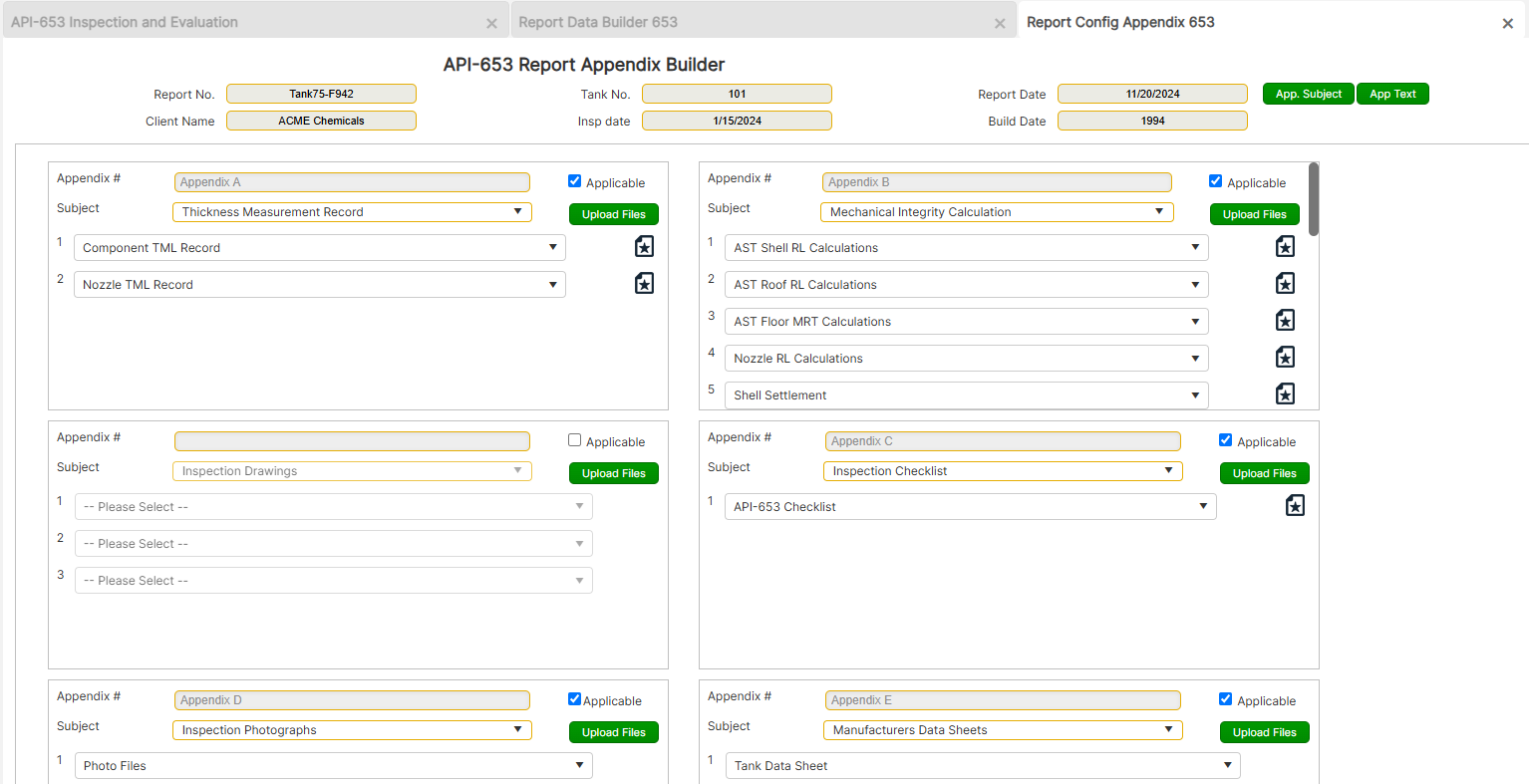Click the star icon beside AST Floor MRT Calculations
Screen dimensions: 1529x784
1285,320
